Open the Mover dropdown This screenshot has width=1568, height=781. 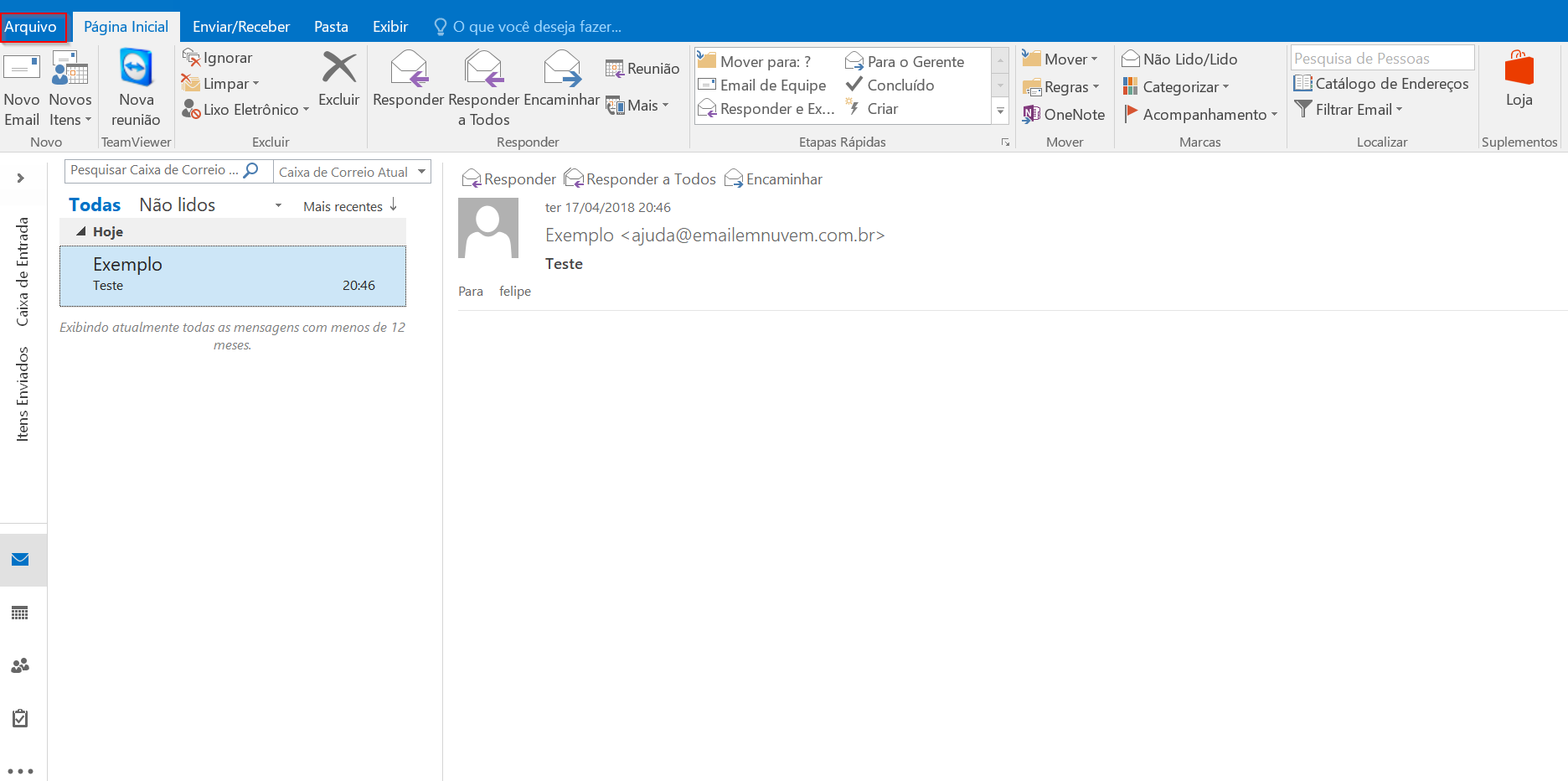coord(1060,59)
